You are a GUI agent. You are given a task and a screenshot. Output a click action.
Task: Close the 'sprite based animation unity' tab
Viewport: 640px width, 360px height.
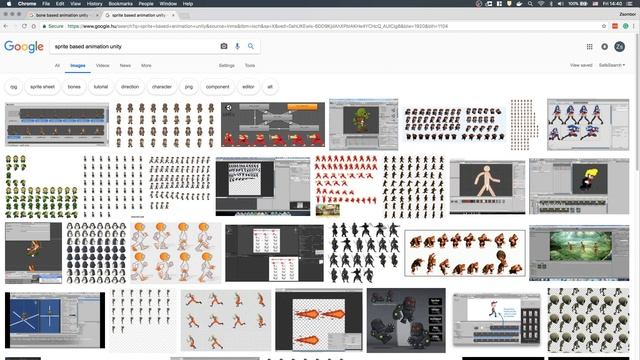(173, 15)
